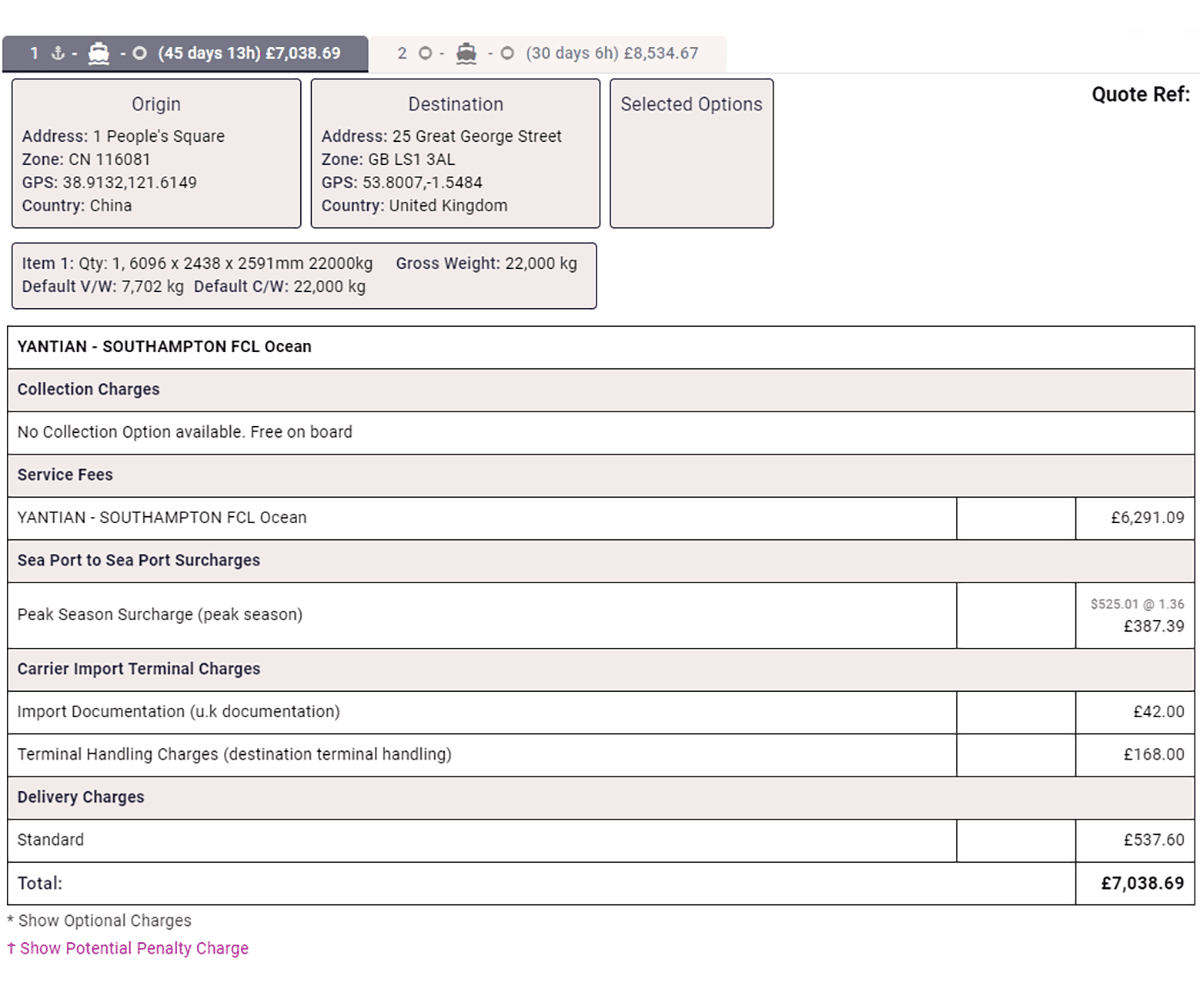
Task: Click the Quote Ref label
Action: (1140, 95)
